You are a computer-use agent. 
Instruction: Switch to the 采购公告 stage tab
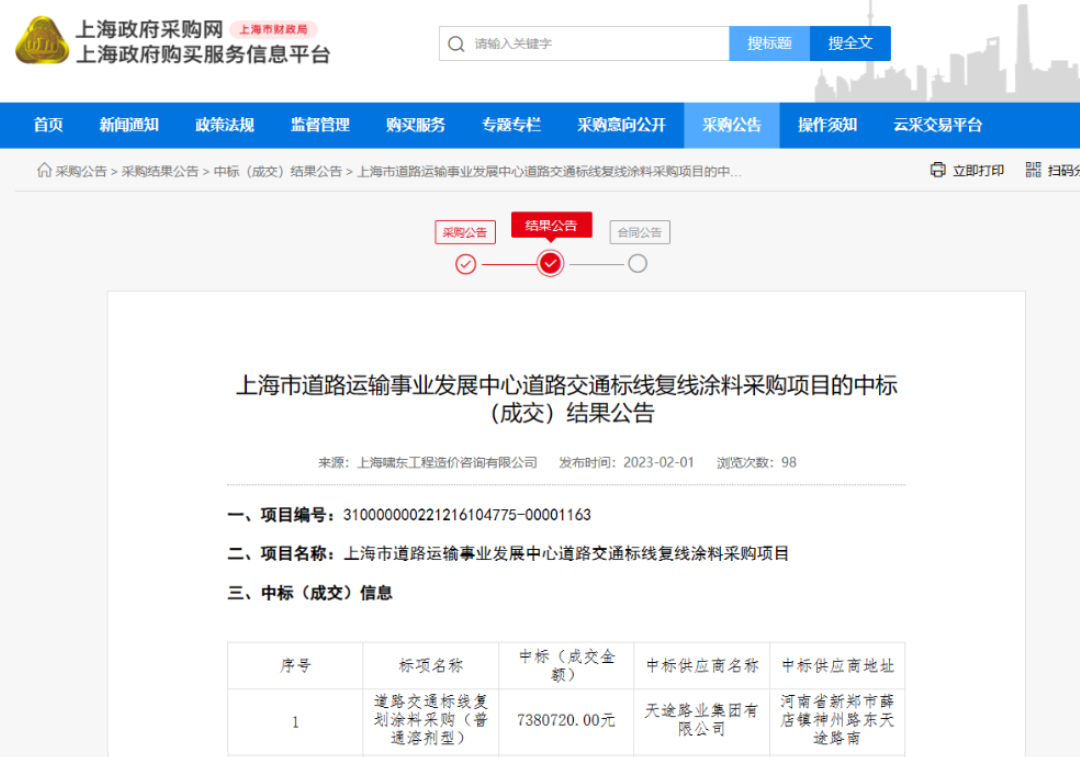(465, 231)
